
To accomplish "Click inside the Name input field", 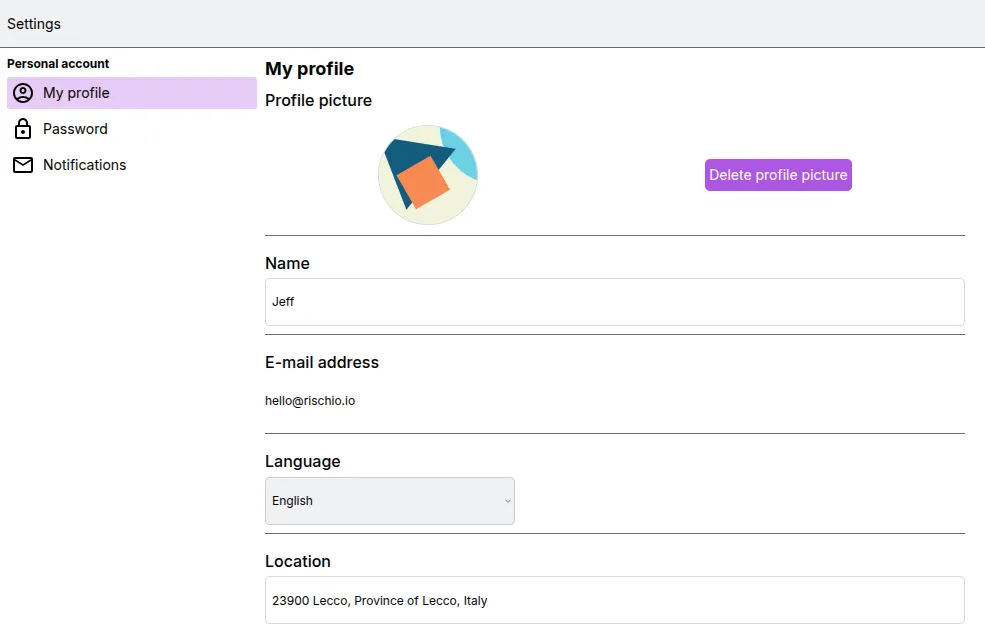I will (x=614, y=301).
